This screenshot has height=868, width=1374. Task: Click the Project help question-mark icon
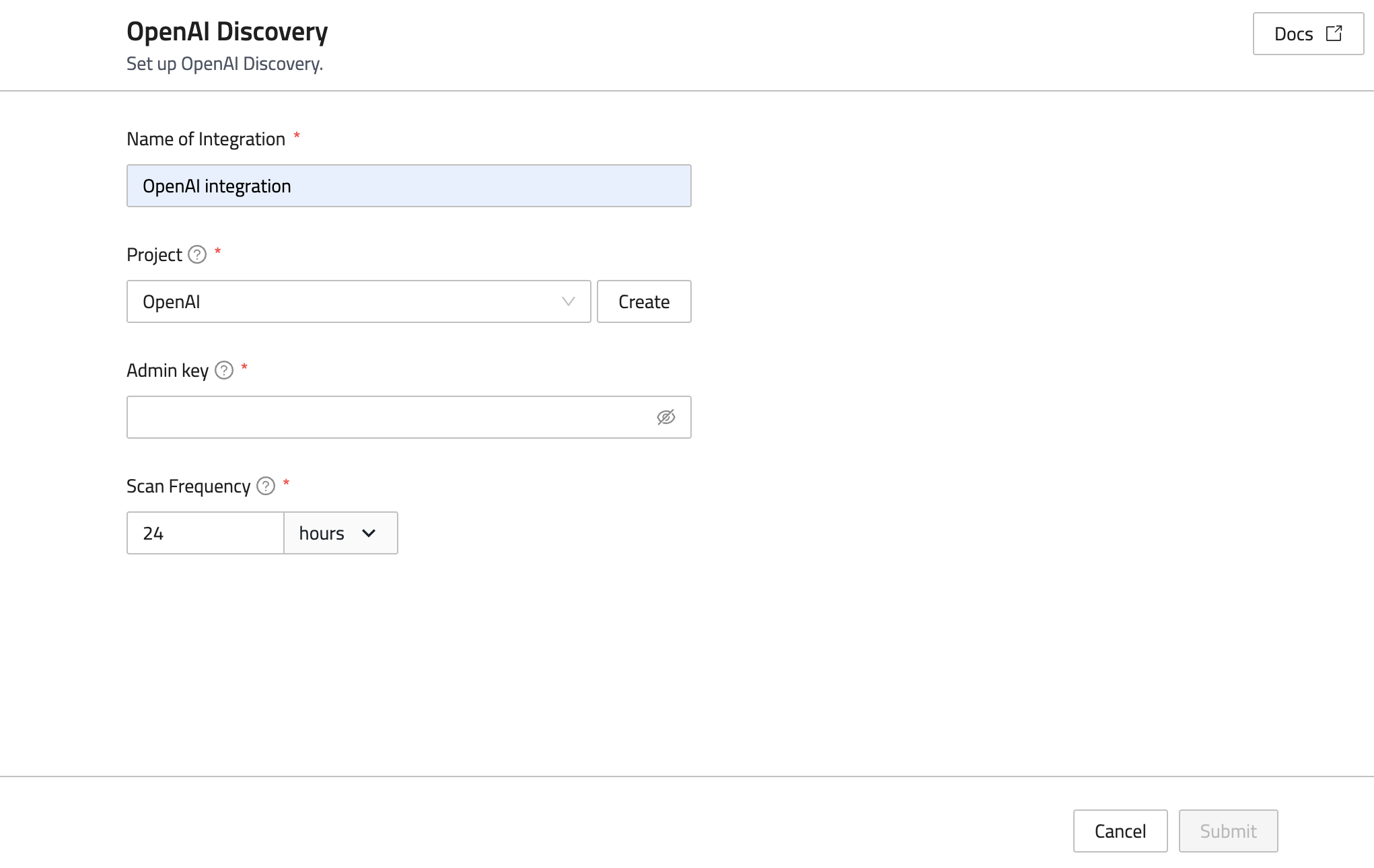pos(197,255)
